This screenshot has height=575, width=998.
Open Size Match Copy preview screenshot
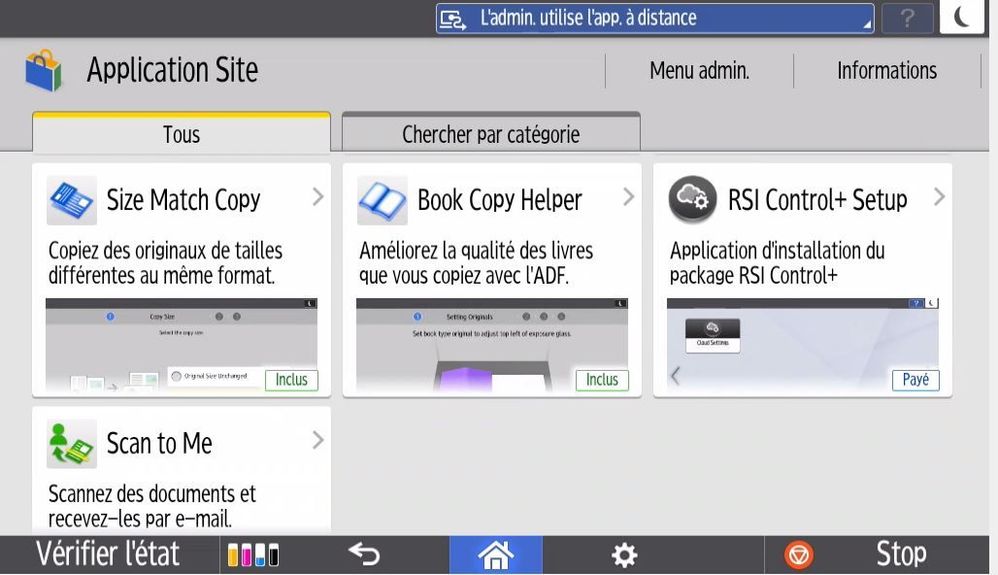pyautogui.click(x=181, y=344)
